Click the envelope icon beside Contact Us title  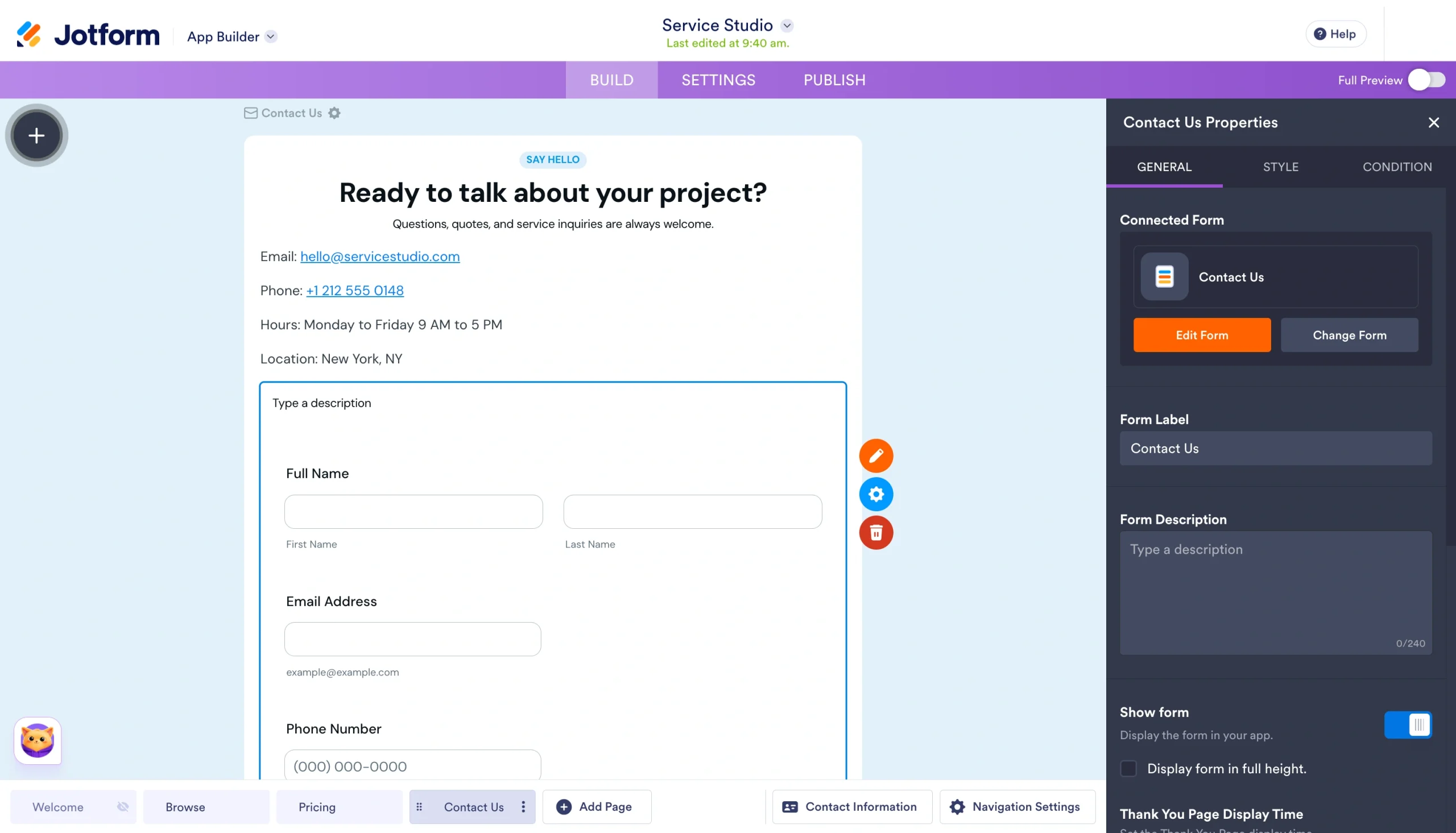pyautogui.click(x=251, y=113)
